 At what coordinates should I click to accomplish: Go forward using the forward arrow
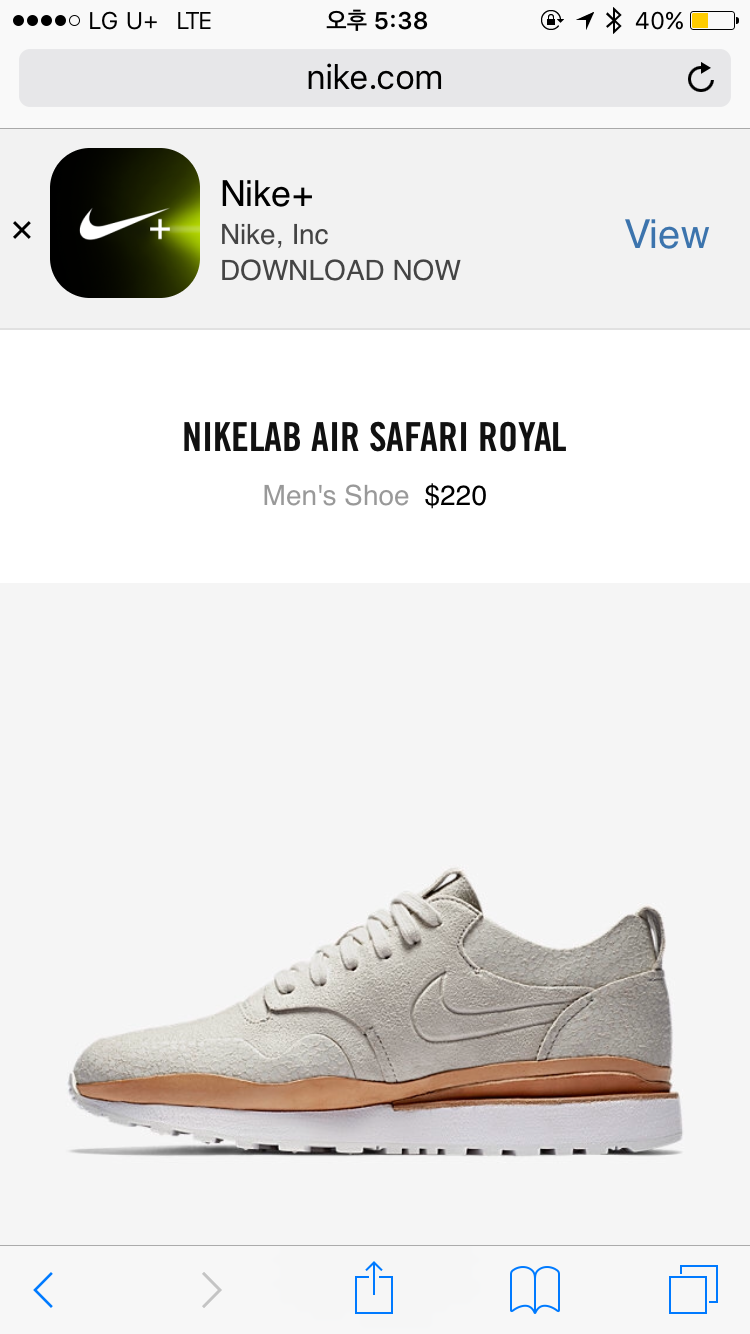pos(211,1290)
